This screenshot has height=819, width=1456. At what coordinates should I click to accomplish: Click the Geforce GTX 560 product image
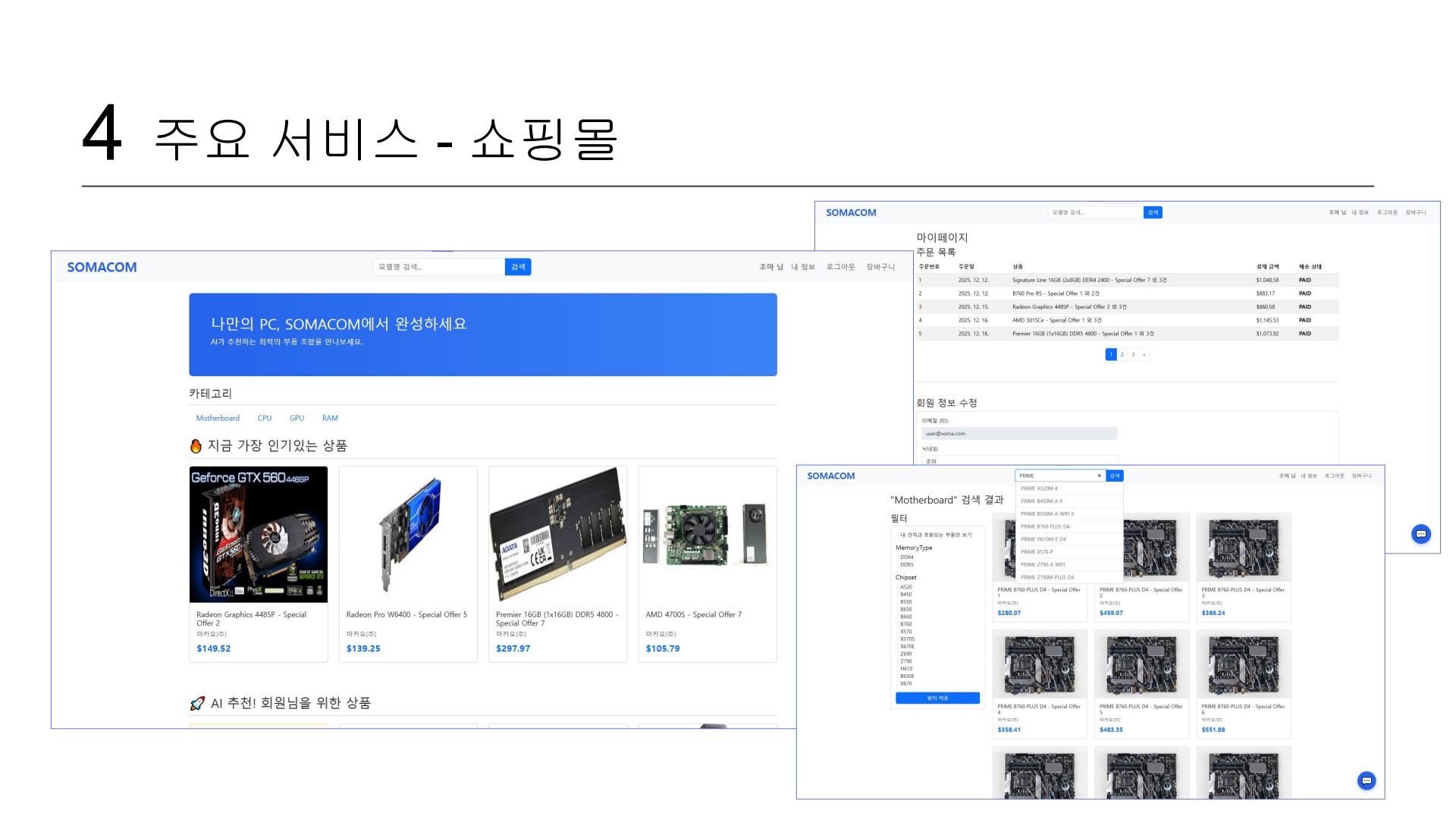(x=259, y=535)
